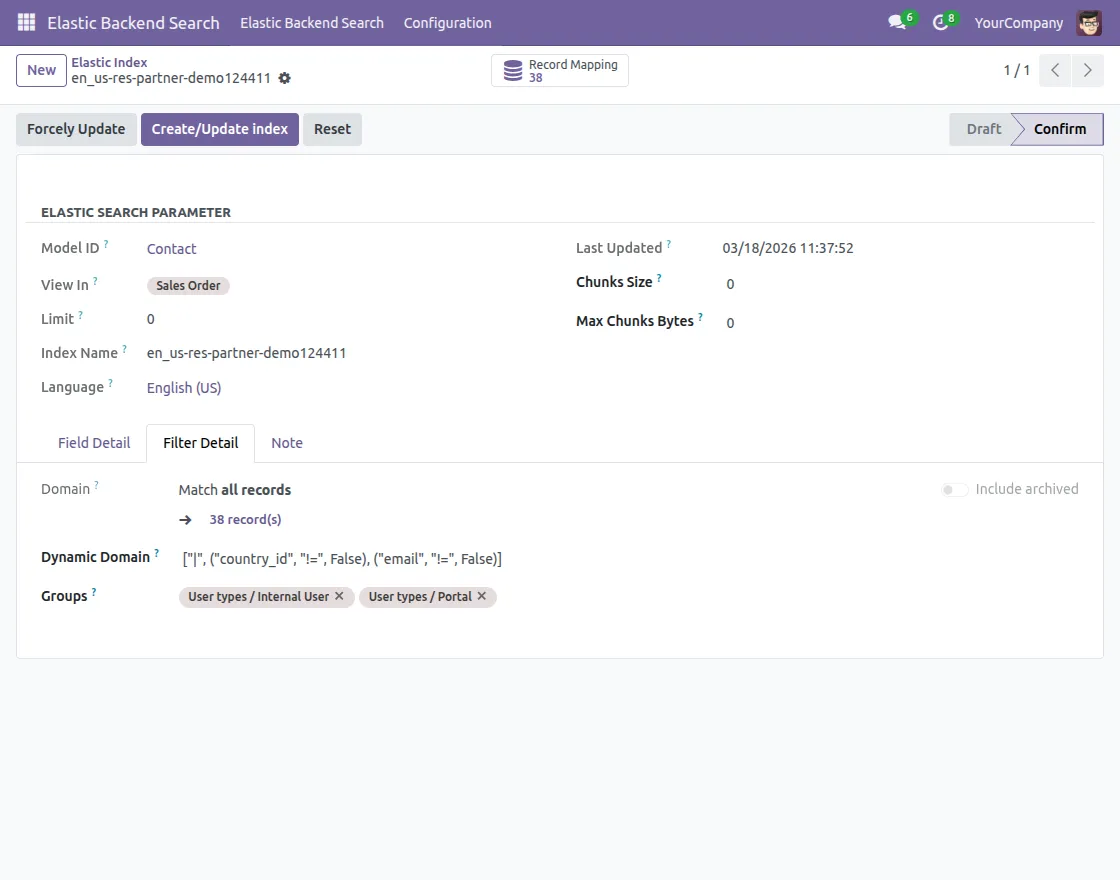The width and height of the screenshot is (1120, 880).
Task: Click the Elastic Backend Search app title
Action: (x=133, y=23)
